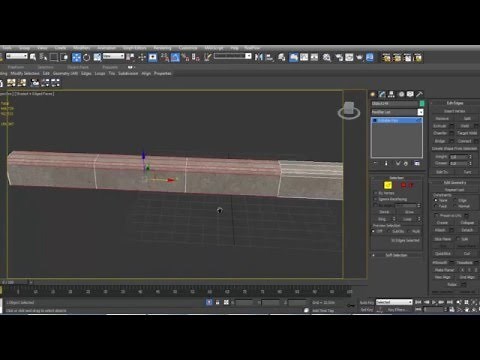This screenshot has height=360, width=480.
Task: Open the Modifiers menu
Action: tap(82, 48)
